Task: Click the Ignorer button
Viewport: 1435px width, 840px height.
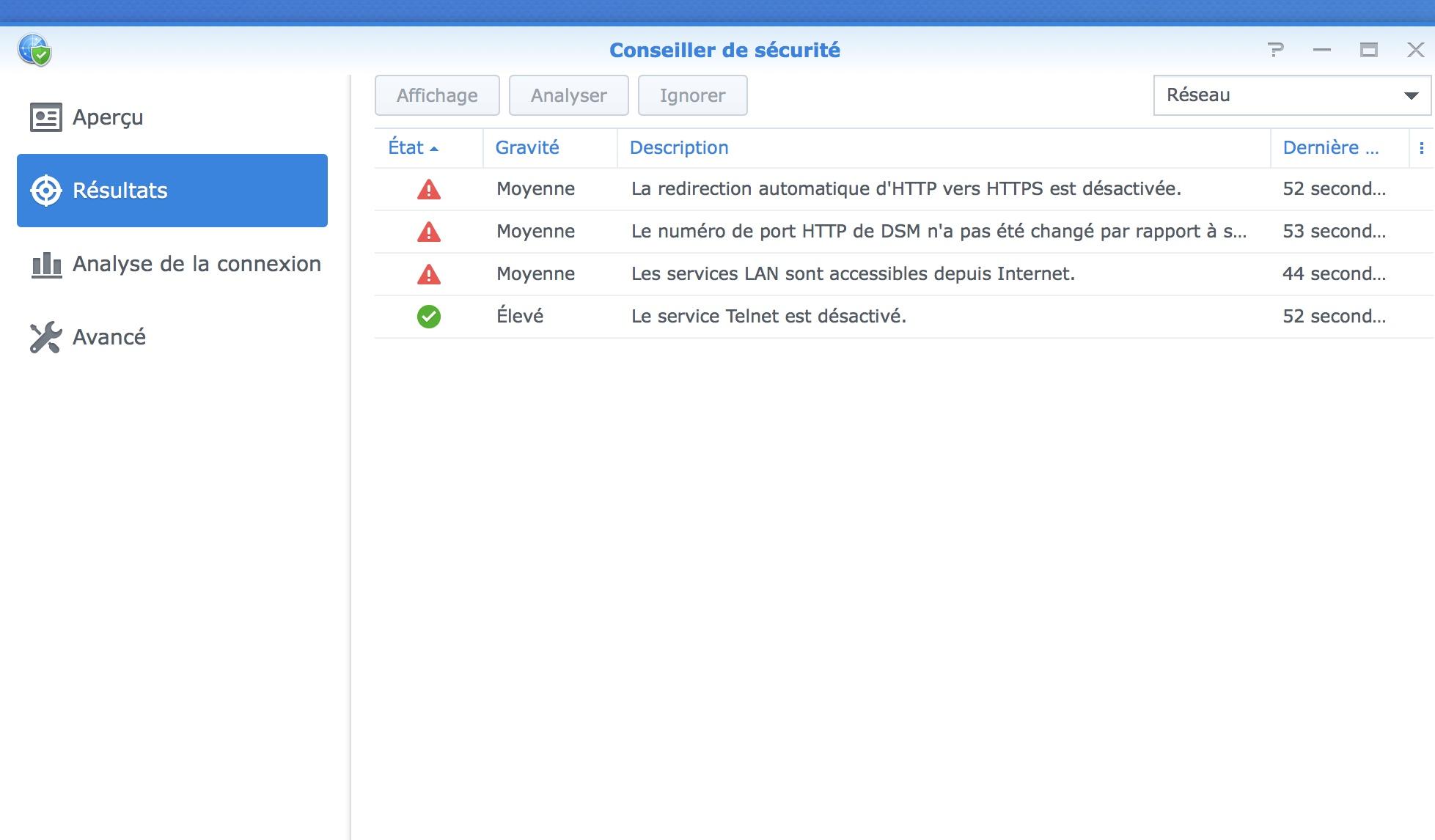Action: point(692,95)
